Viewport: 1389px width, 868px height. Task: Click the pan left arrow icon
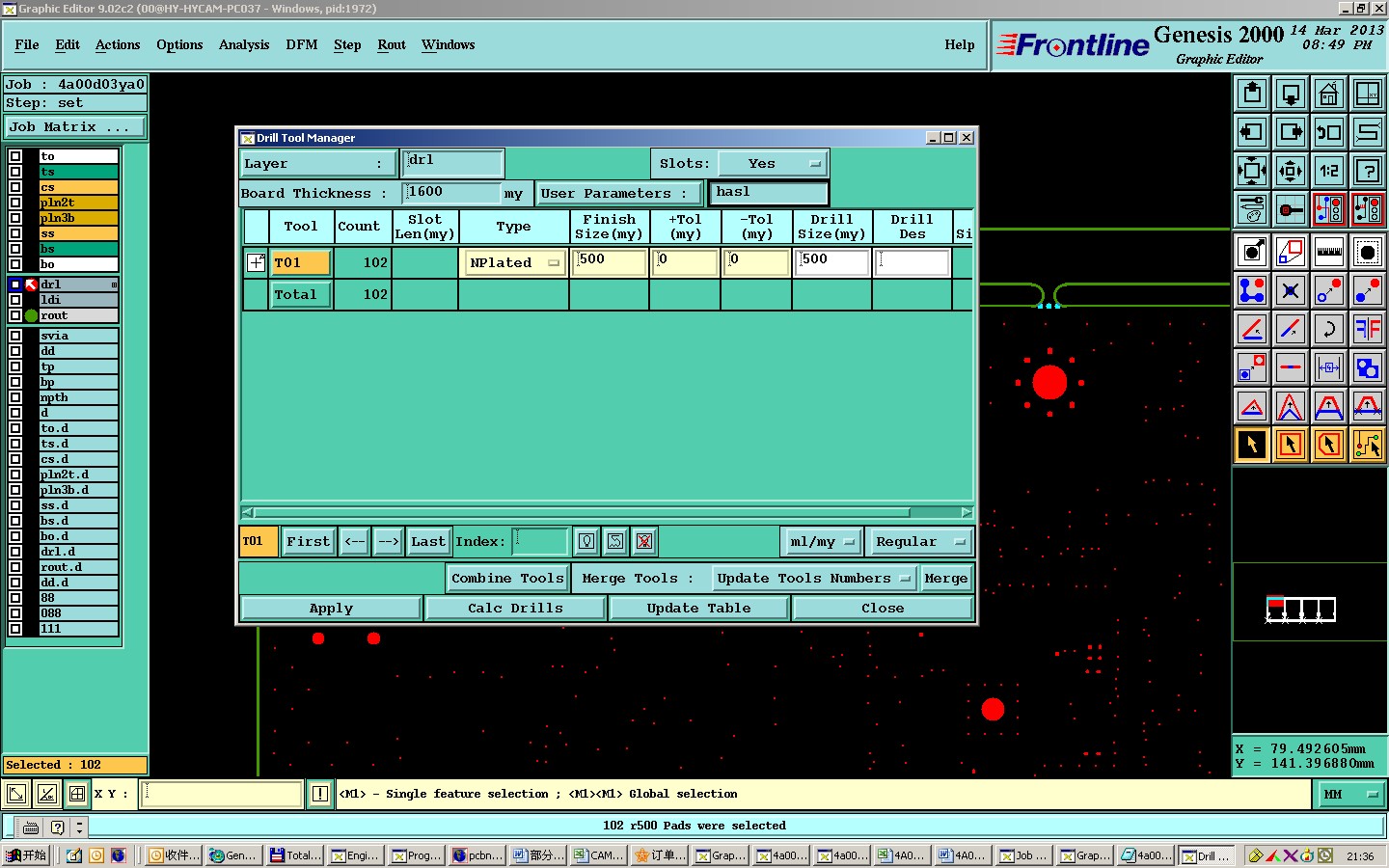click(x=1252, y=132)
